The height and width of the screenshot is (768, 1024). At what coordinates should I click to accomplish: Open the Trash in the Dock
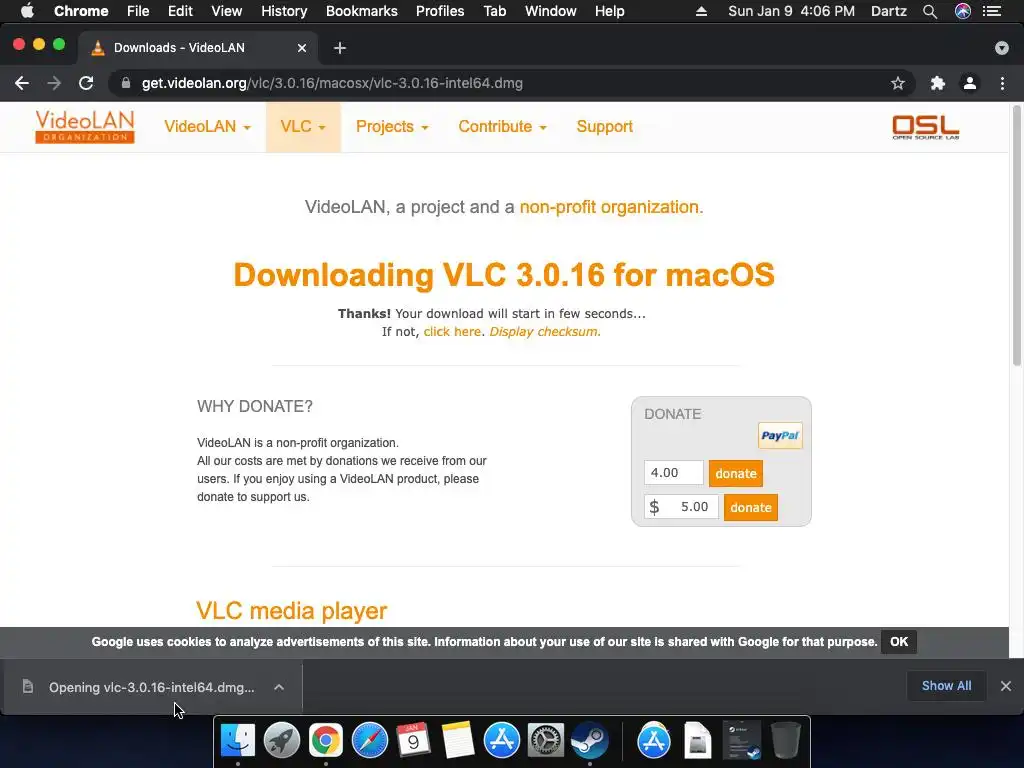coord(786,741)
